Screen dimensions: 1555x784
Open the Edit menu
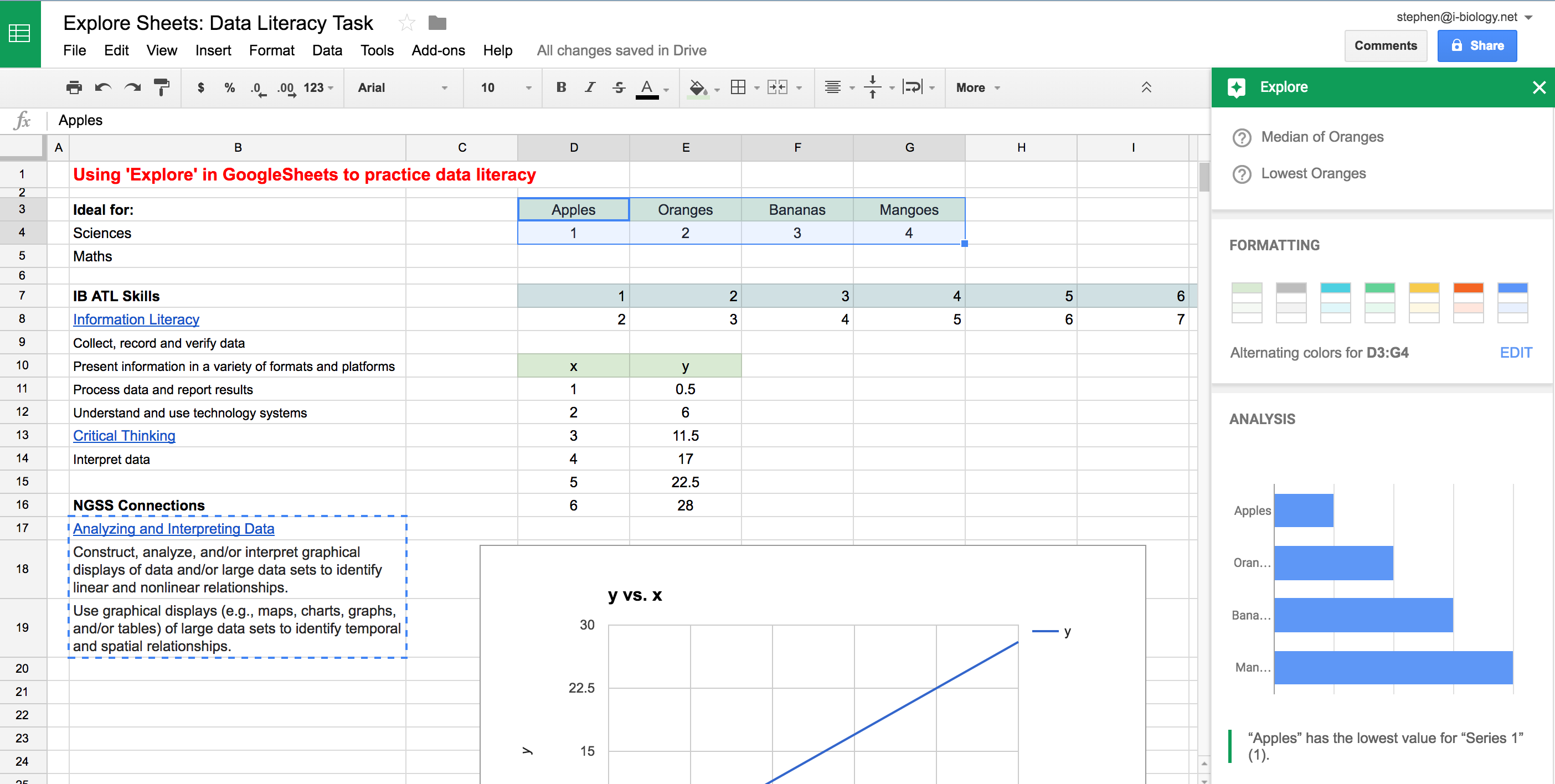(116, 50)
